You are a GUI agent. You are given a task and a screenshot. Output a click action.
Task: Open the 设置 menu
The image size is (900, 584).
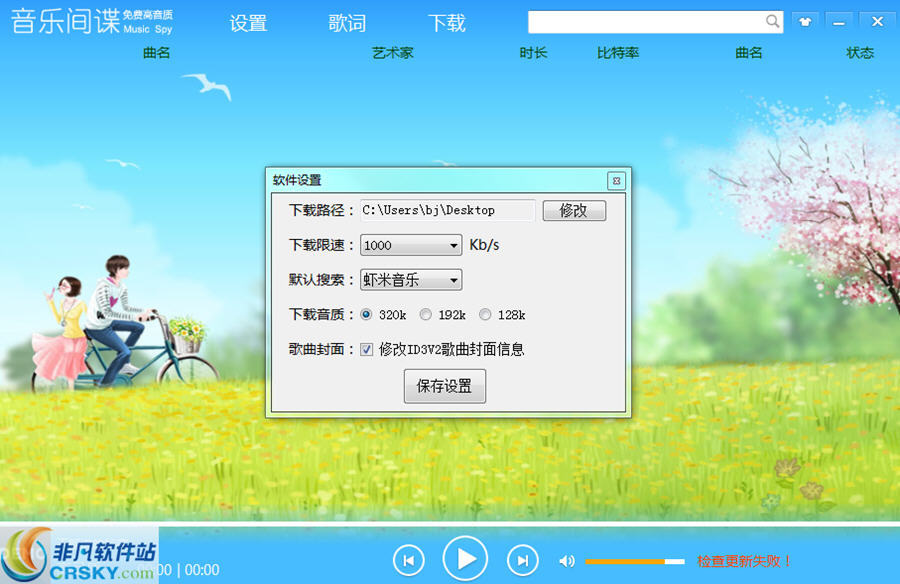click(248, 23)
